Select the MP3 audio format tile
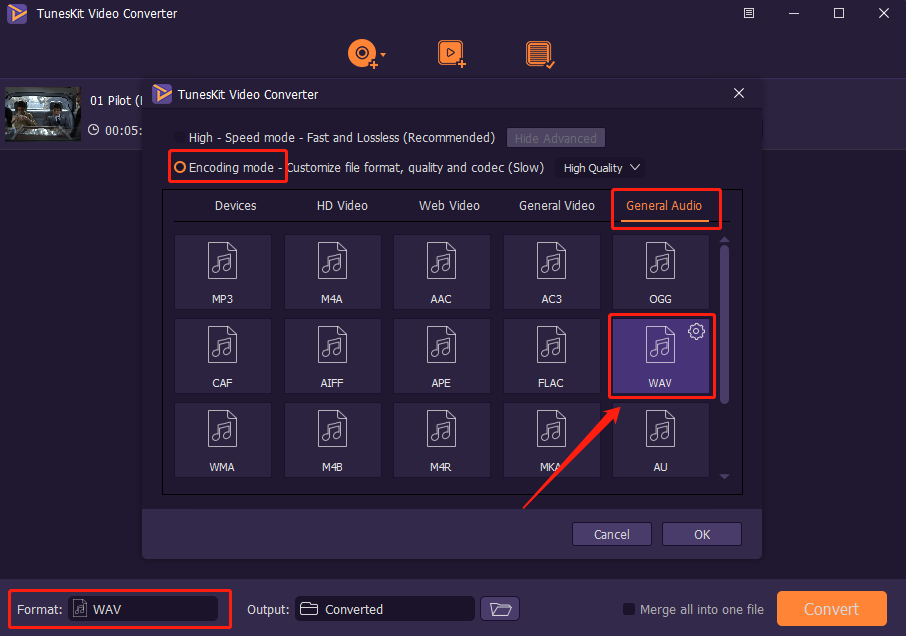The height and width of the screenshot is (636, 906). click(222, 271)
